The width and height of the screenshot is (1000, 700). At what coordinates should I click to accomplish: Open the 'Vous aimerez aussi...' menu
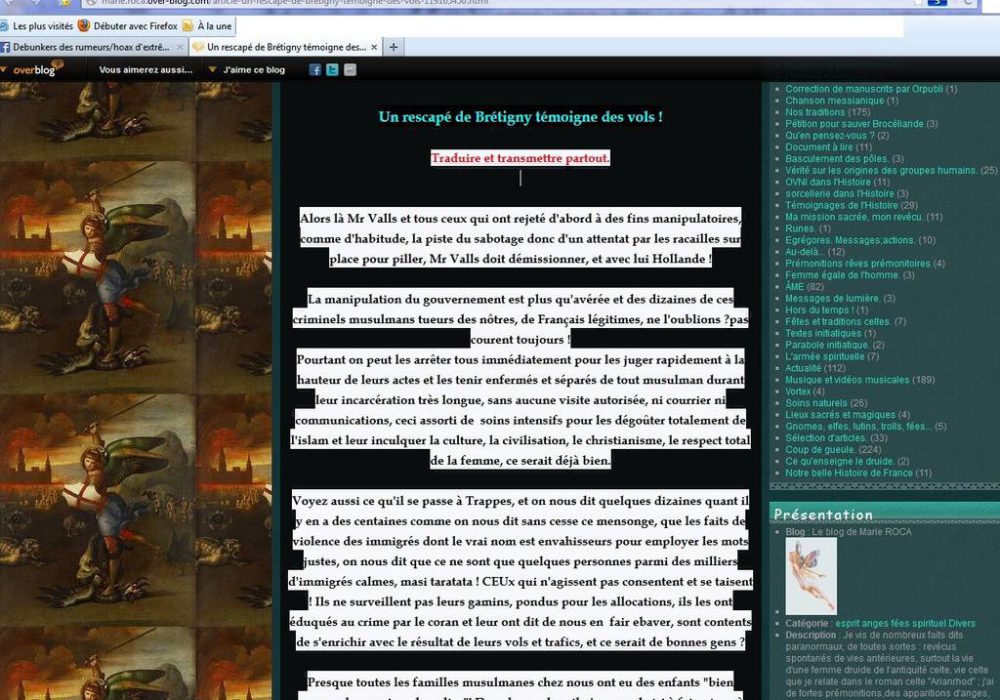145,70
